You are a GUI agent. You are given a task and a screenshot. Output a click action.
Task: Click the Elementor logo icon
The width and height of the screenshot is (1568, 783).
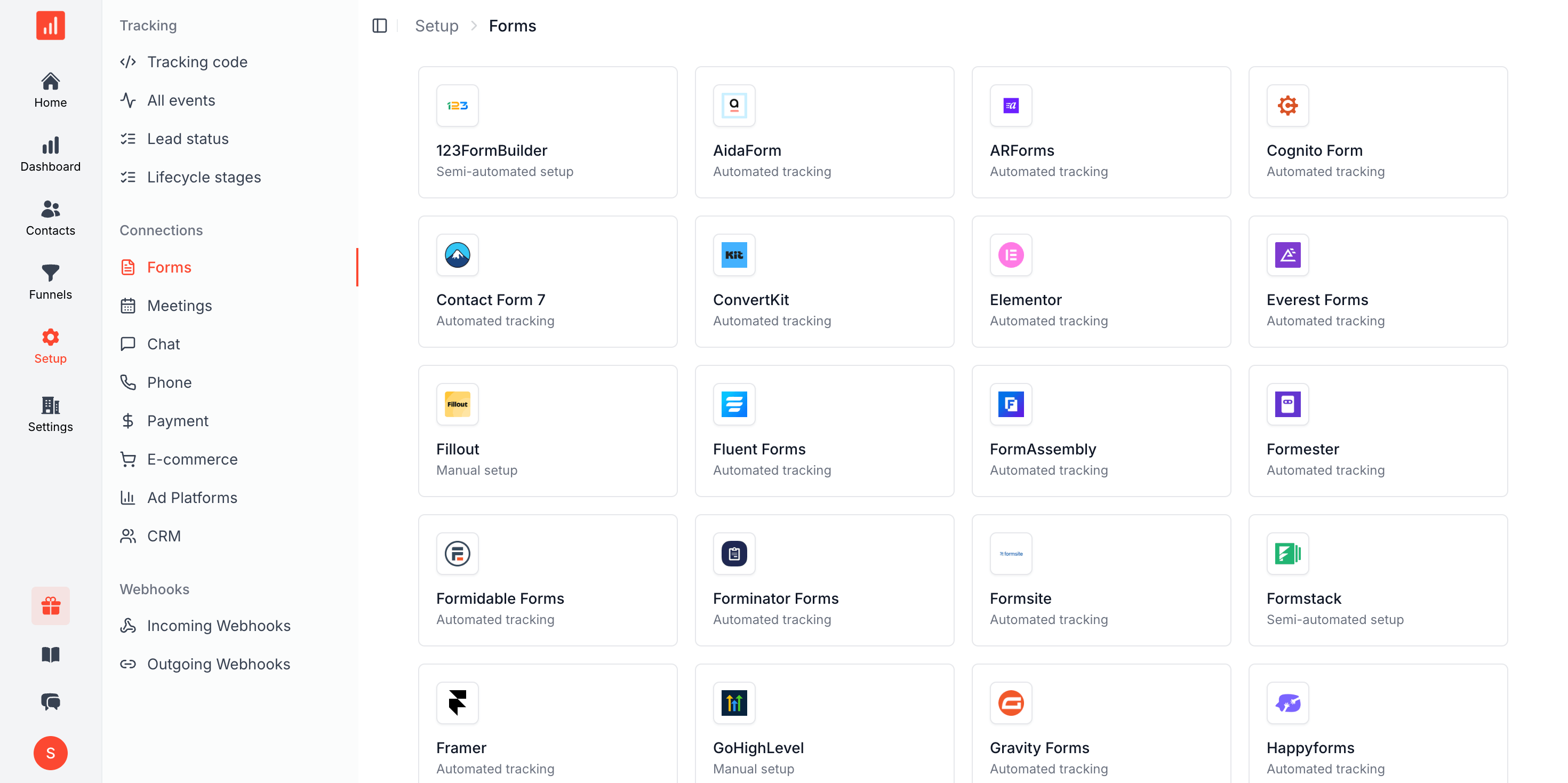[1011, 254]
